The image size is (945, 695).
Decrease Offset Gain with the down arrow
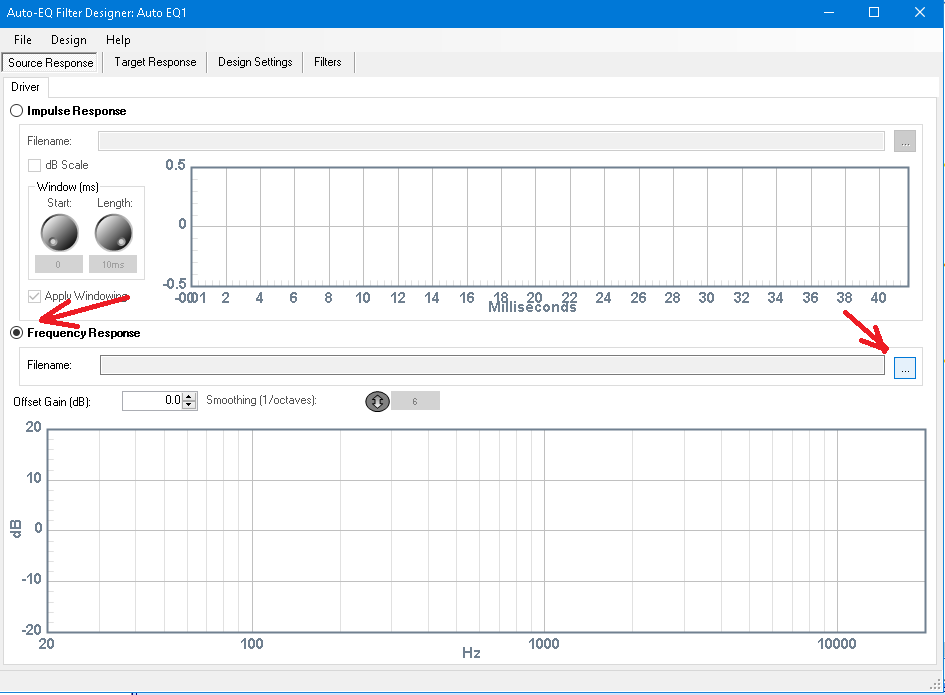pos(189,405)
